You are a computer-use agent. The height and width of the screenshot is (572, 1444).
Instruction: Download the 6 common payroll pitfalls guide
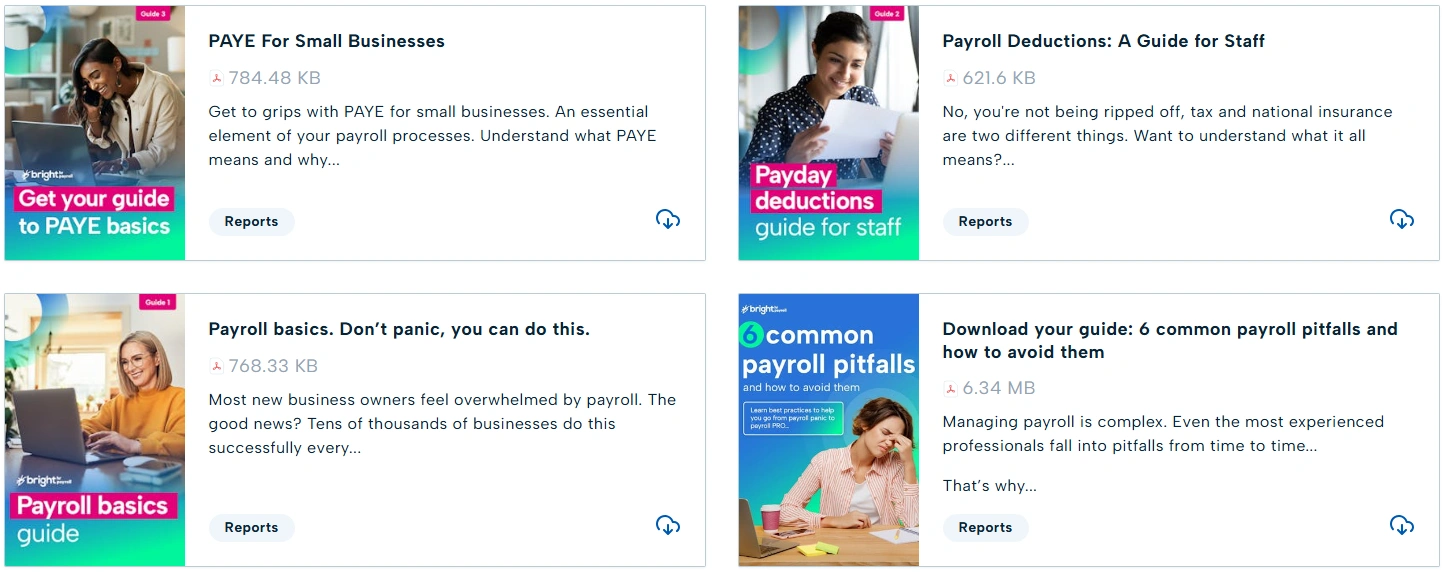(1402, 526)
